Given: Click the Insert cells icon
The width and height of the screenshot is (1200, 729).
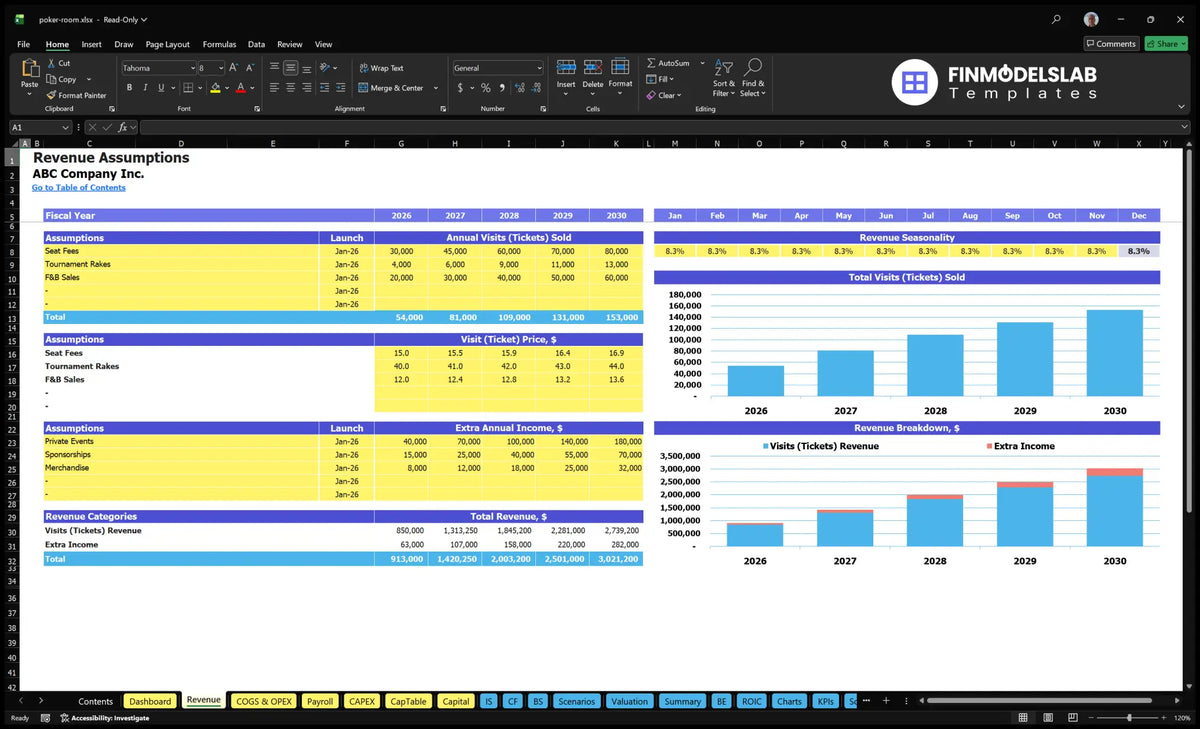Looking at the screenshot, I should pos(566,68).
